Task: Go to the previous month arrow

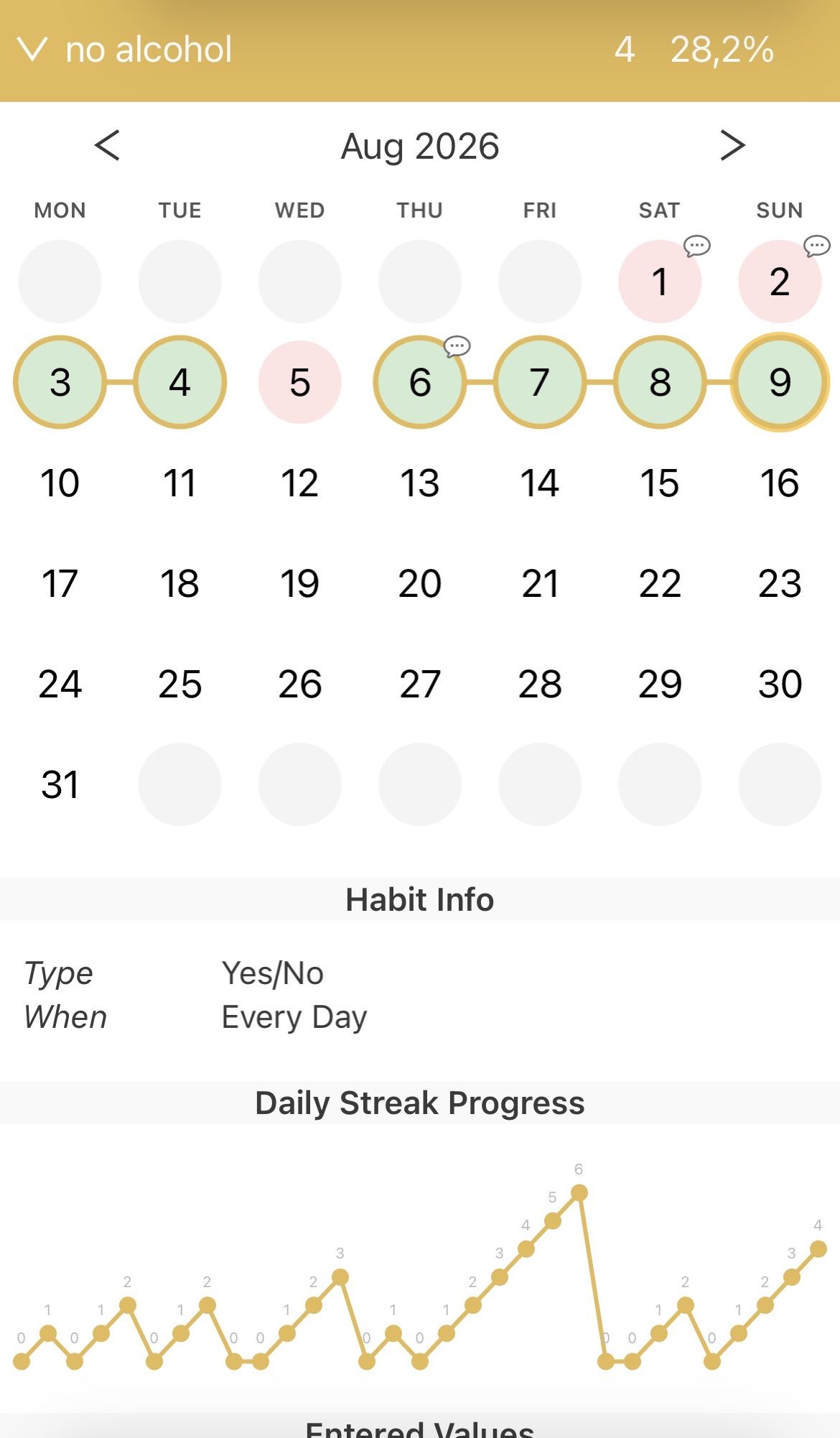Action: pos(107,145)
